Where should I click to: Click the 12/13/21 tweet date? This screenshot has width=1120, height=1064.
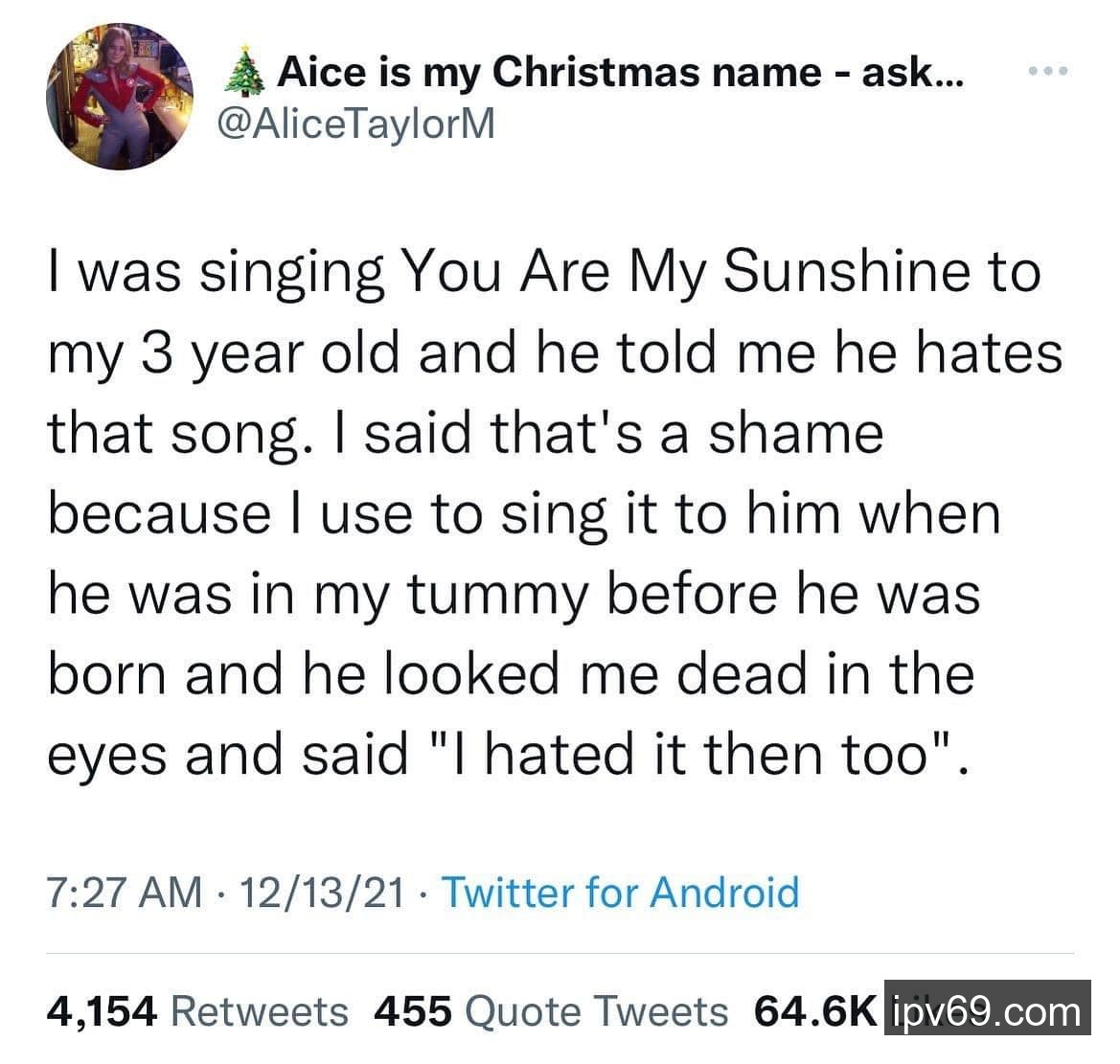[x=322, y=893]
